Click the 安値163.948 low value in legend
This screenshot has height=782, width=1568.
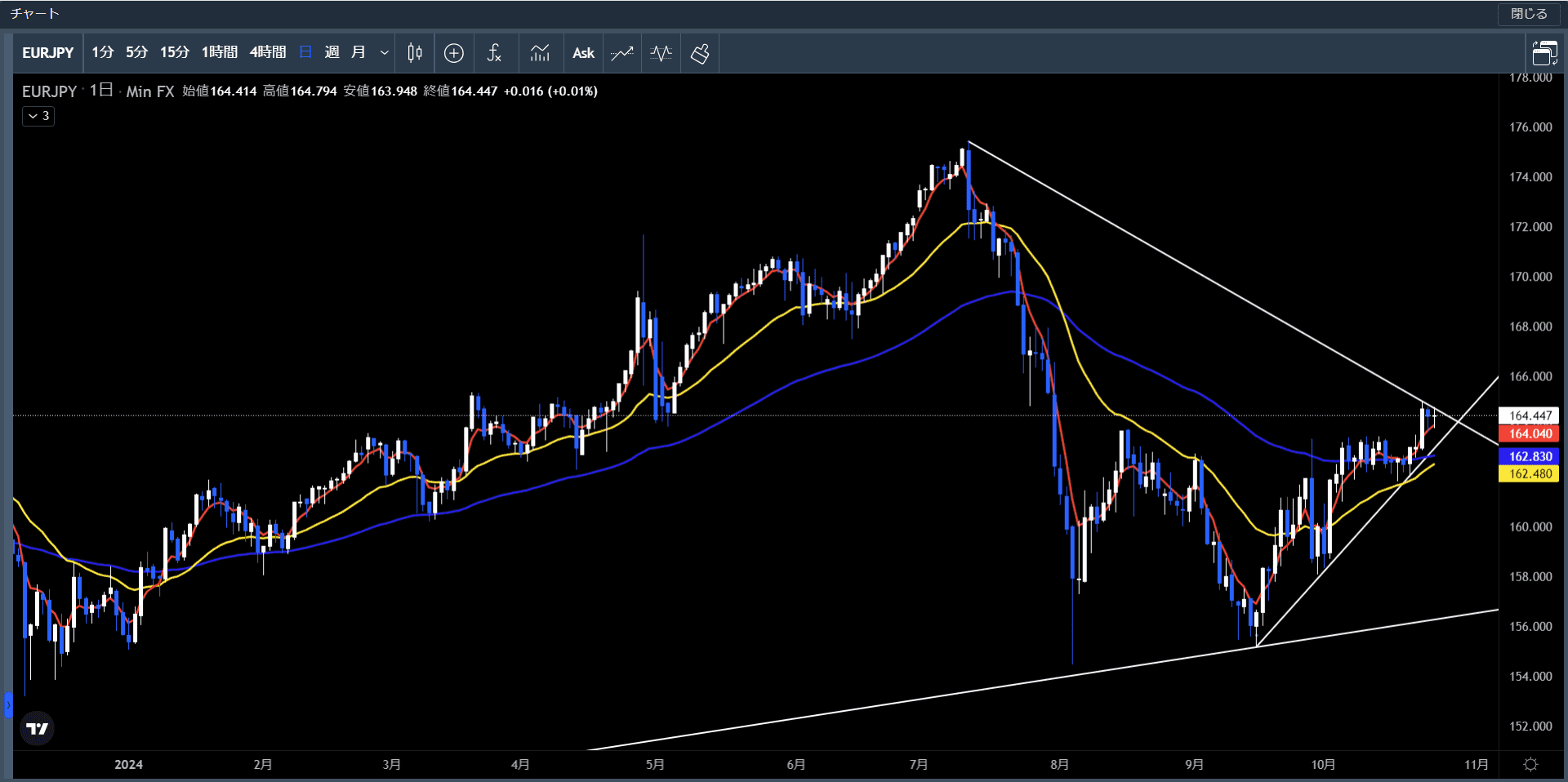380,91
